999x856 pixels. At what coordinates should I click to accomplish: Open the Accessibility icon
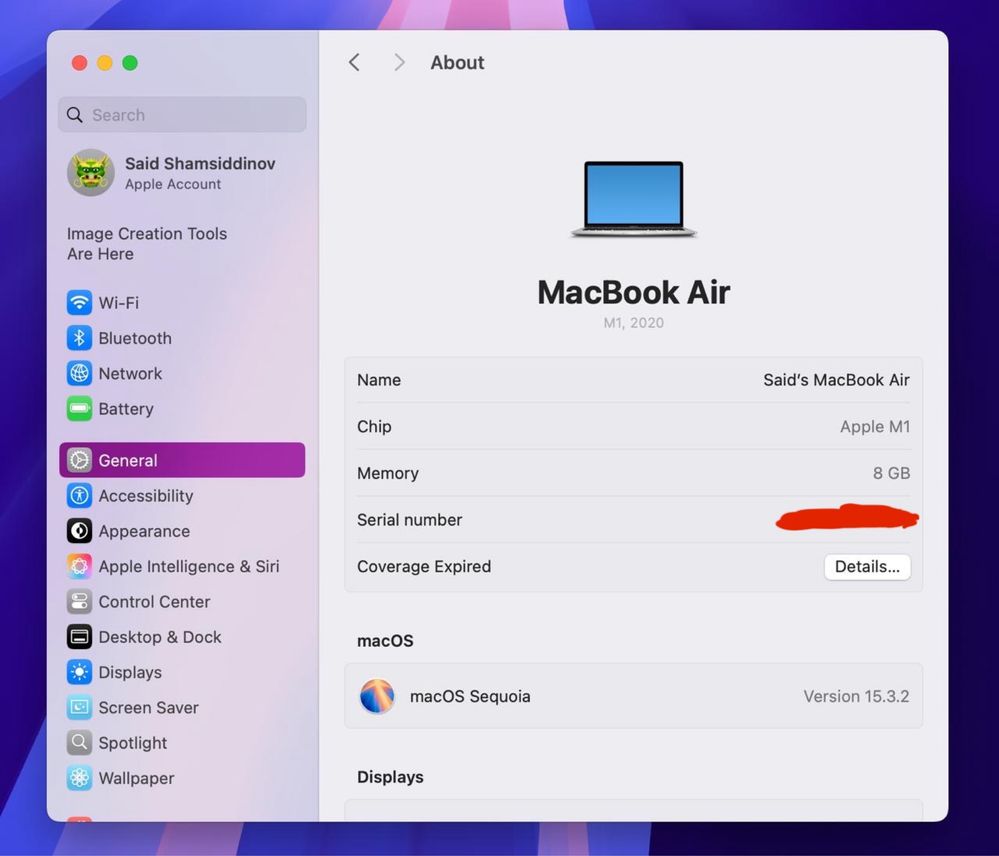point(79,496)
